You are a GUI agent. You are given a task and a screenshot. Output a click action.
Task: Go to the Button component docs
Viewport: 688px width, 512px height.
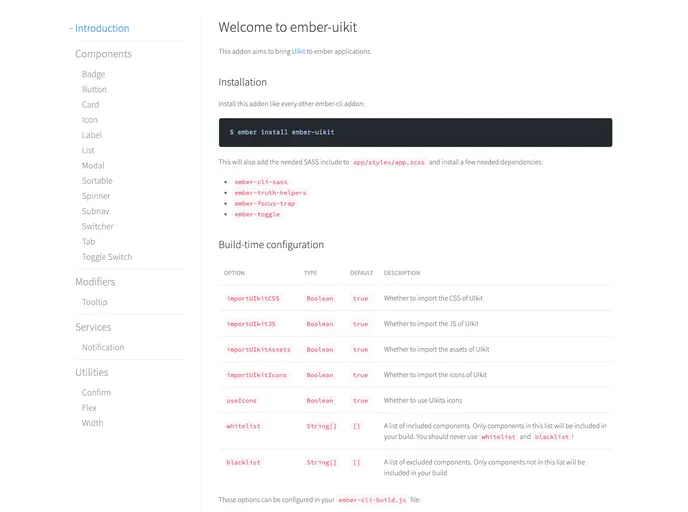coord(94,90)
